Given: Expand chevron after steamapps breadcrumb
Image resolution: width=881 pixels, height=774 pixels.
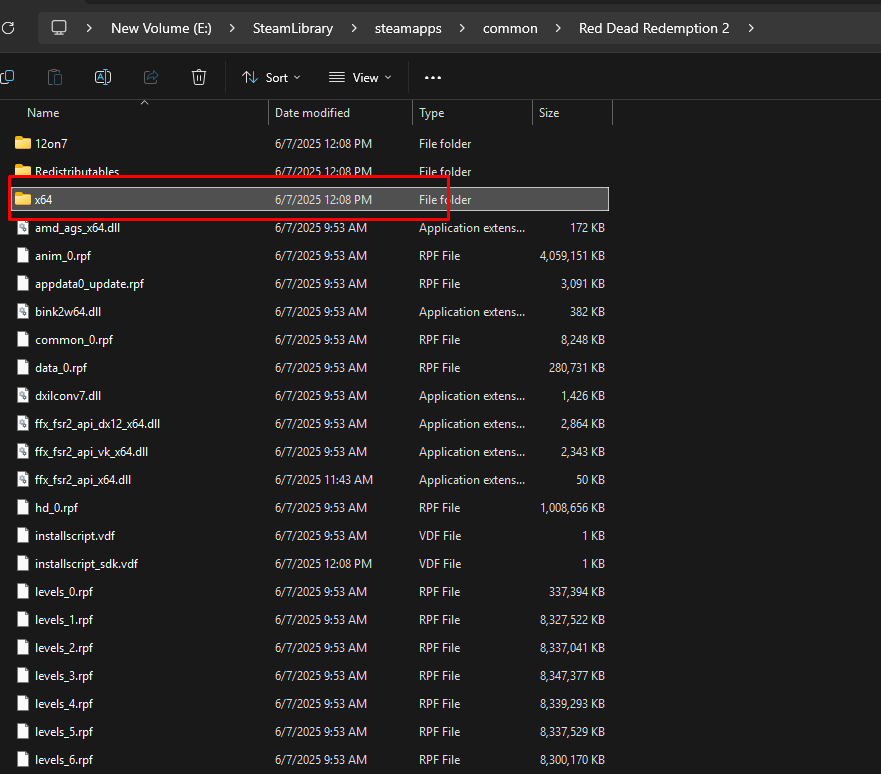Looking at the screenshot, I should pyautogui.click(x=462, y=28).
